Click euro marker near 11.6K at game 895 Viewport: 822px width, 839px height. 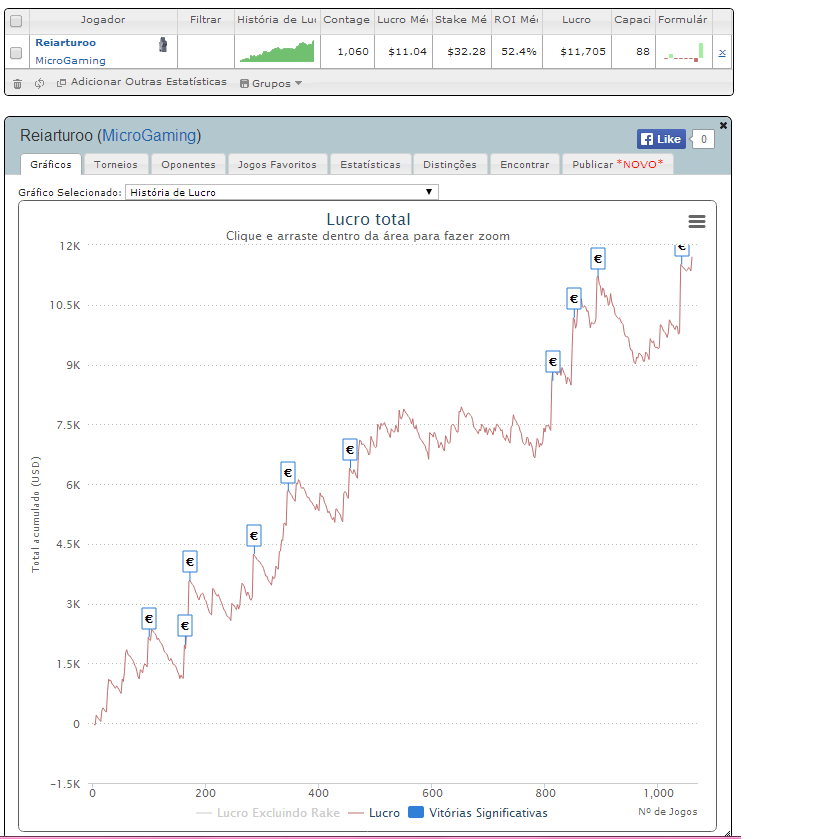point(598,259)
